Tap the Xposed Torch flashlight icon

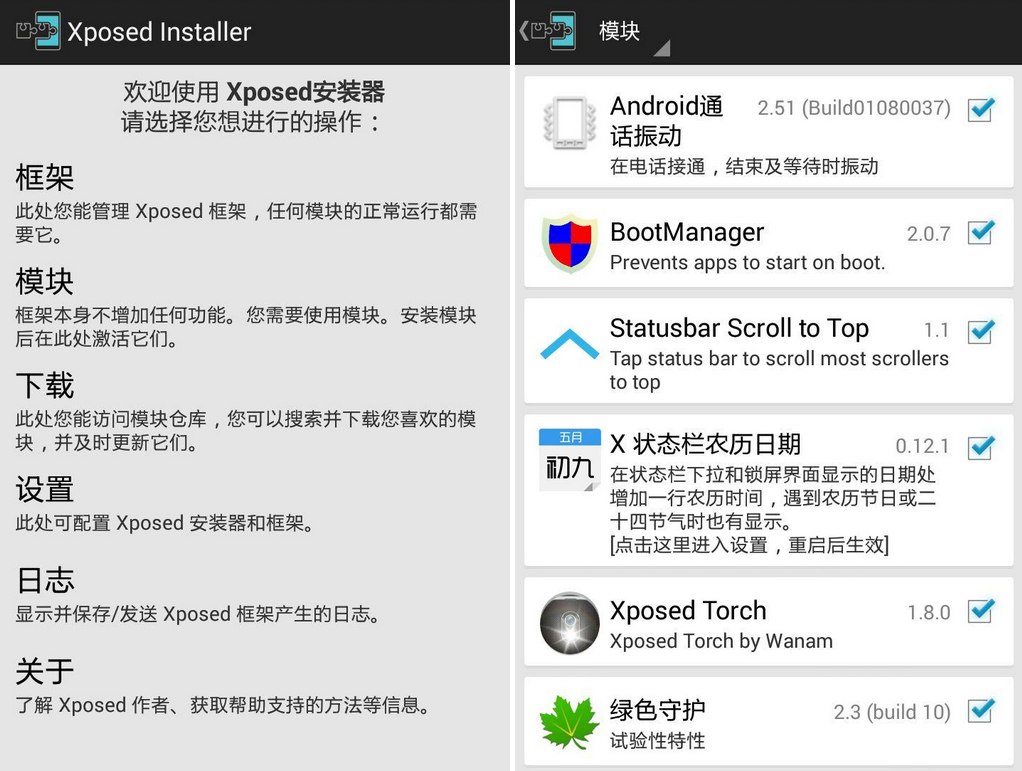(570, 622)
